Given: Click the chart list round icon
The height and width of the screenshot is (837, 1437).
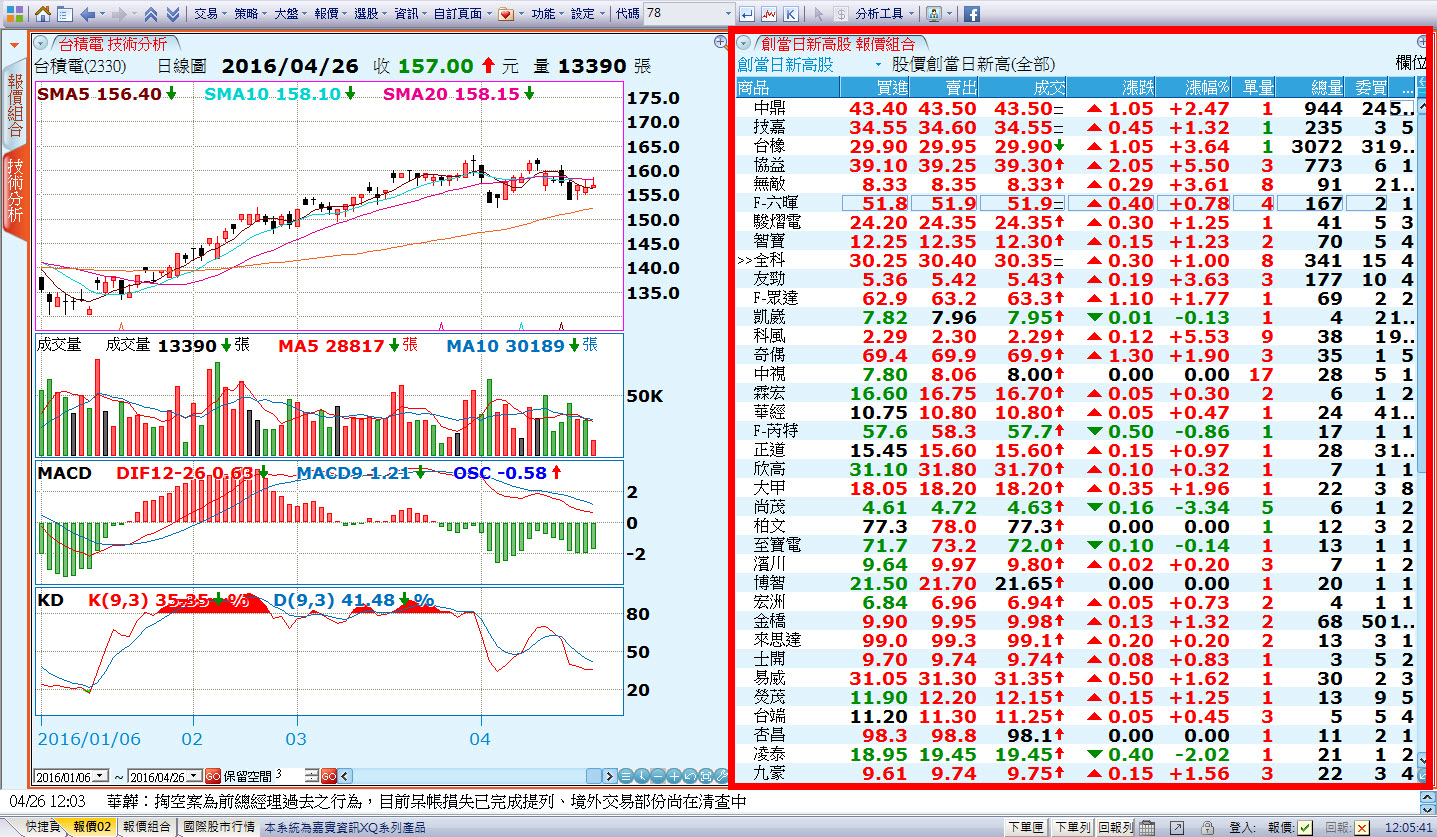Looking at the screenshot, I should (626, 775).
